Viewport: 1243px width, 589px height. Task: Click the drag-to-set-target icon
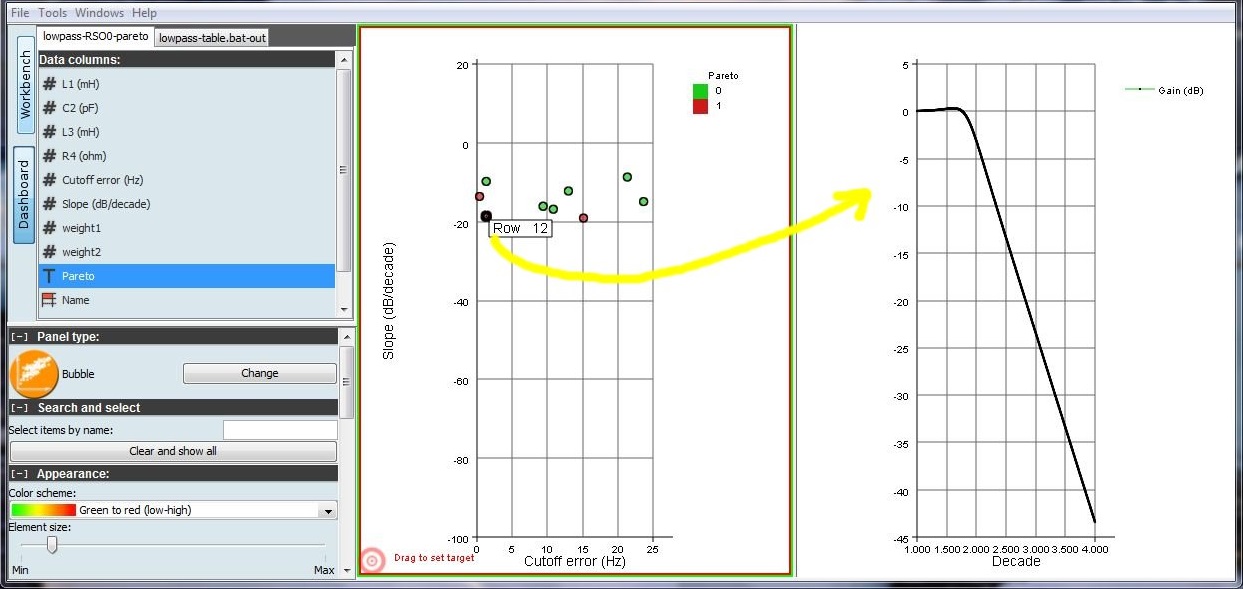372,560
